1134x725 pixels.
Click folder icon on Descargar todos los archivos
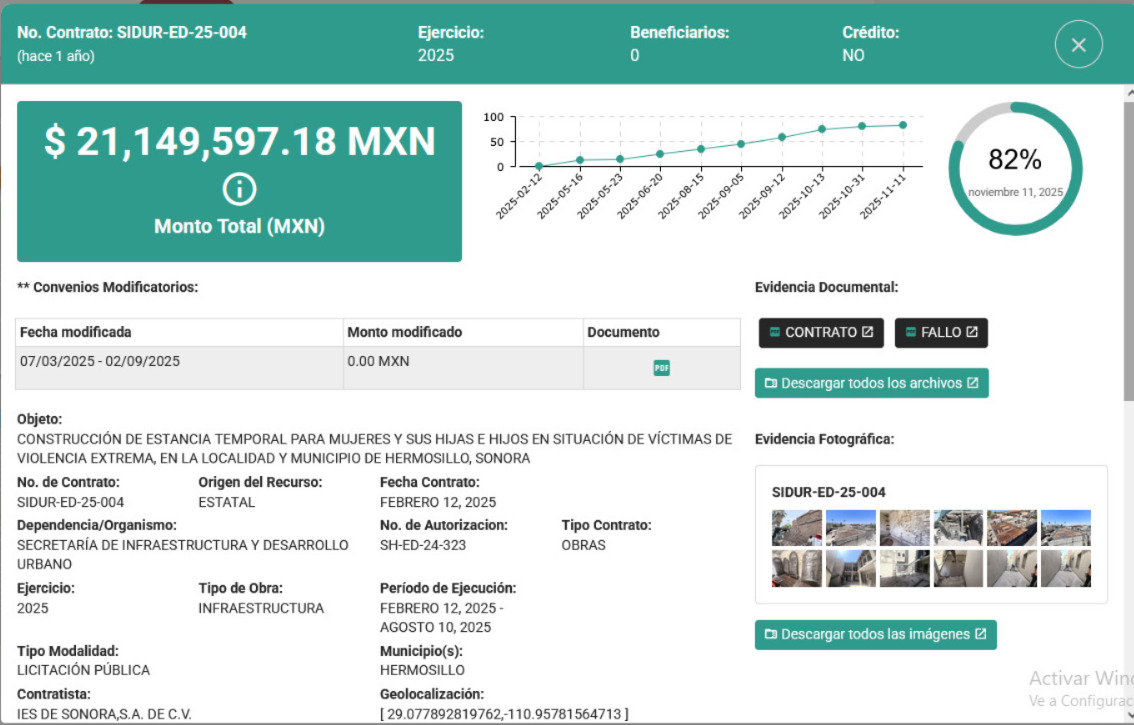pos(771,383)
